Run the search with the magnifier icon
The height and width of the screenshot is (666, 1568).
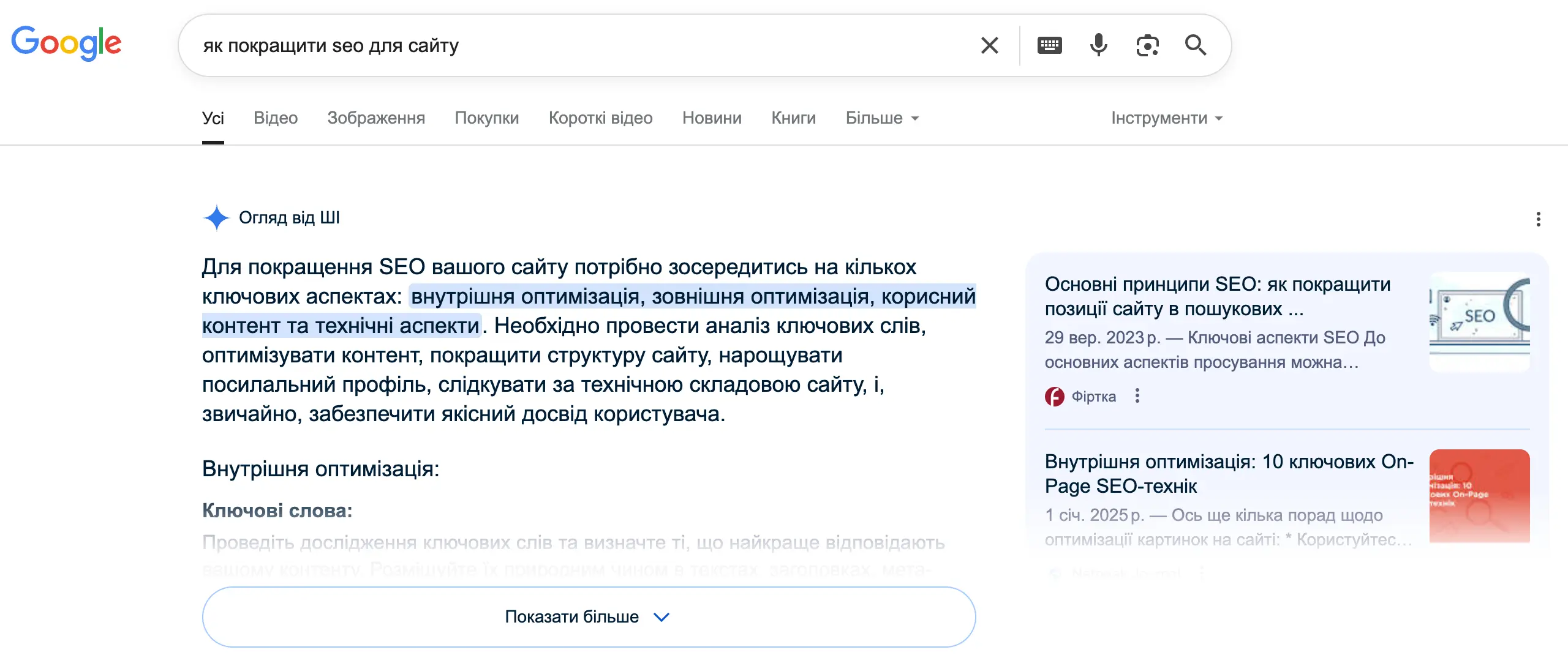1195,45
